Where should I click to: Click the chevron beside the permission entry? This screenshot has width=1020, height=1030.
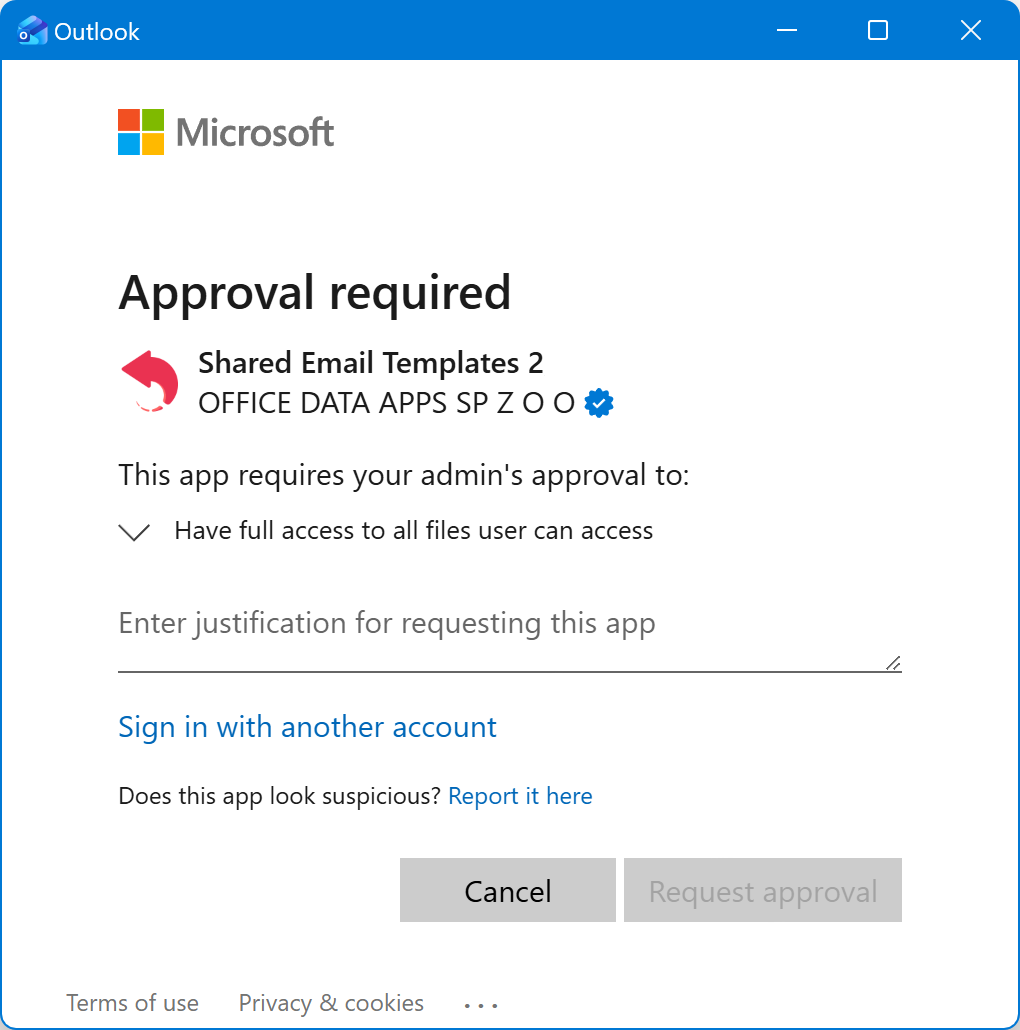click(133, 531)
